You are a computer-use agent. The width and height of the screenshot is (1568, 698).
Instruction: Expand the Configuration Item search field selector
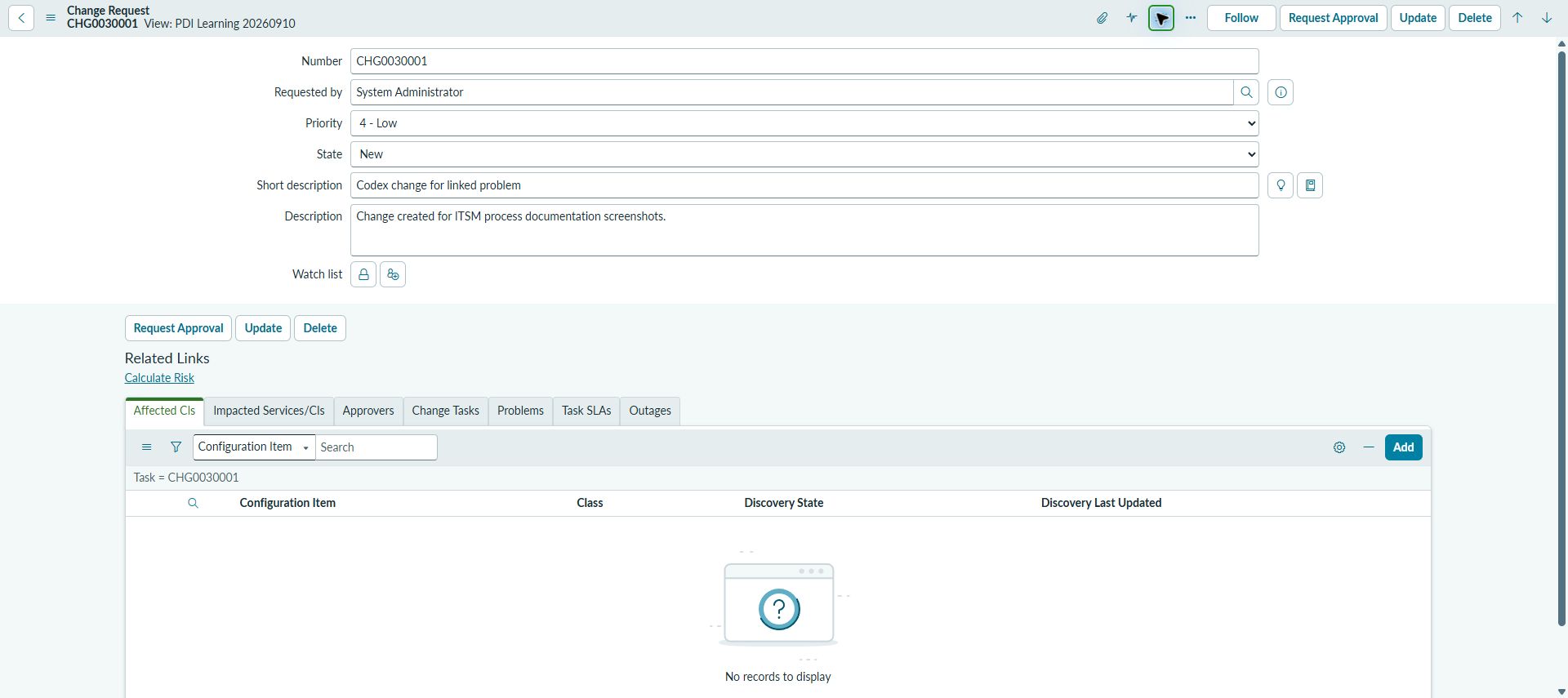[254, 447]
